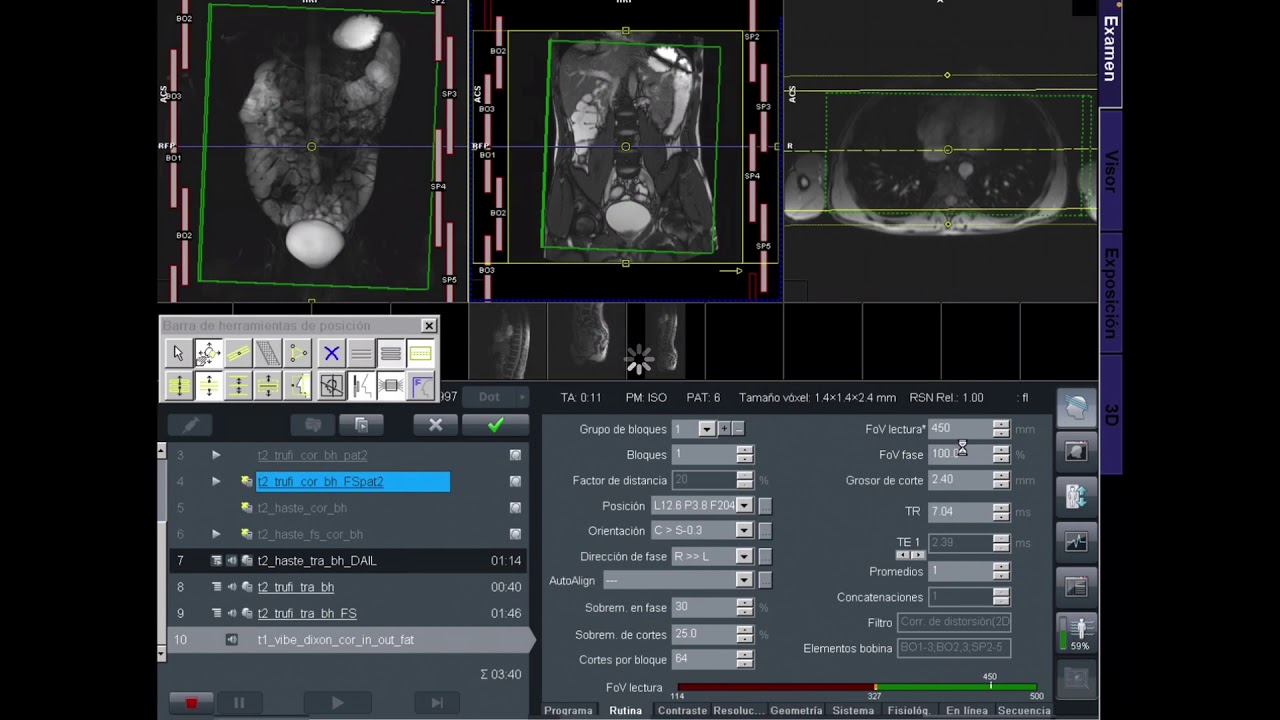Viewport: 1280px width, 720px height.
Task: Switch to the Secuencia tab
Action: click(x=1024, y=711)
